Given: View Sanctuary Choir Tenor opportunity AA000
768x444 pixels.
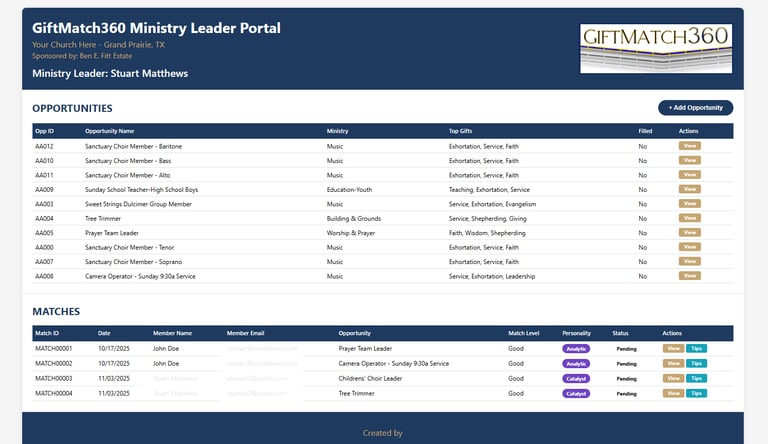Looking at the screenshot, I should click(690, 247).
